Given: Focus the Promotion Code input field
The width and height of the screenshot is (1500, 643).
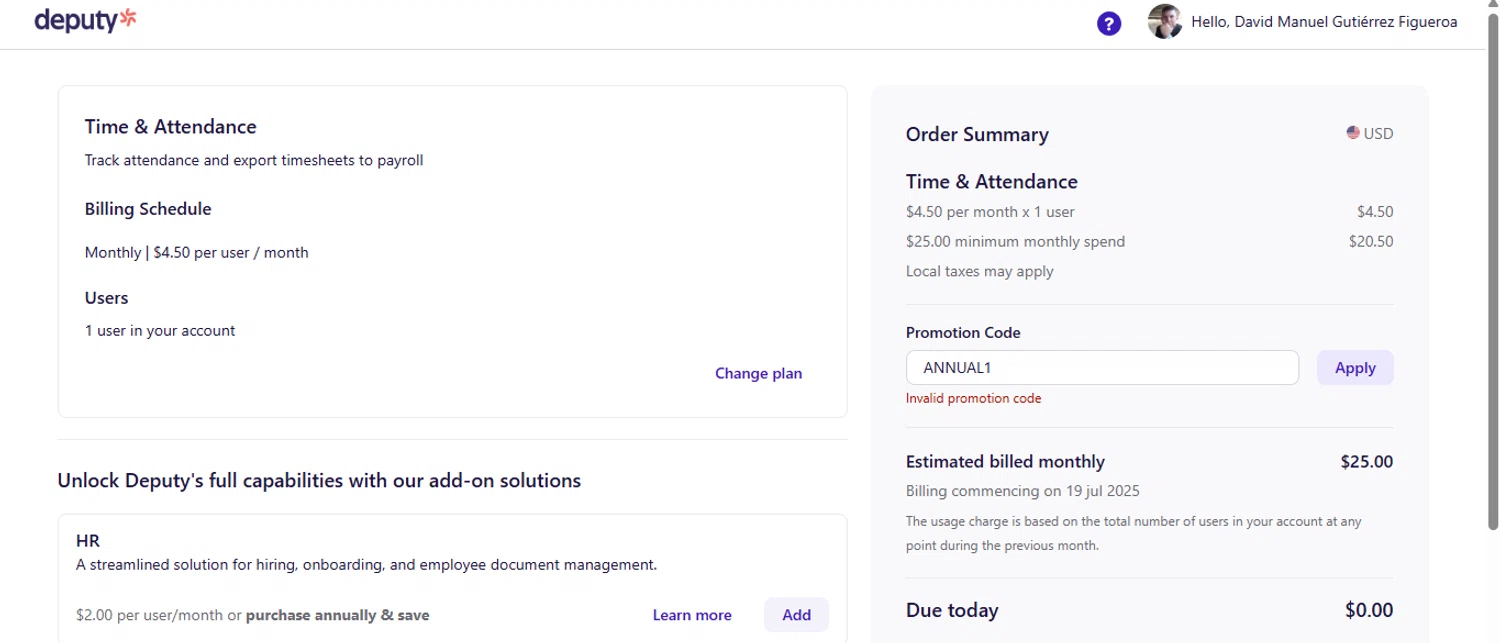Looking at the screenshot, I should point(1102,368).
